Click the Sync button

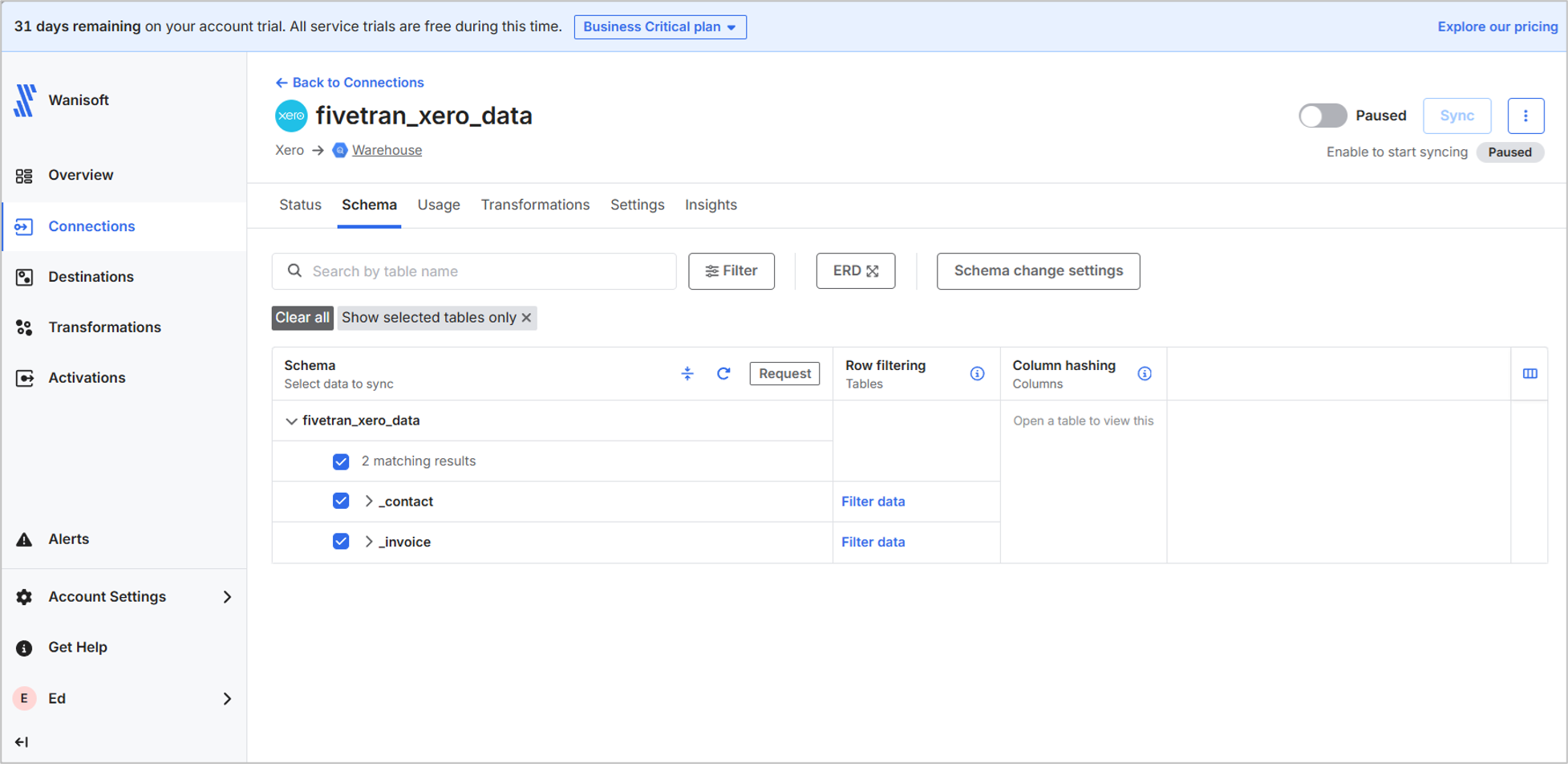click(x=1457, y=116)
